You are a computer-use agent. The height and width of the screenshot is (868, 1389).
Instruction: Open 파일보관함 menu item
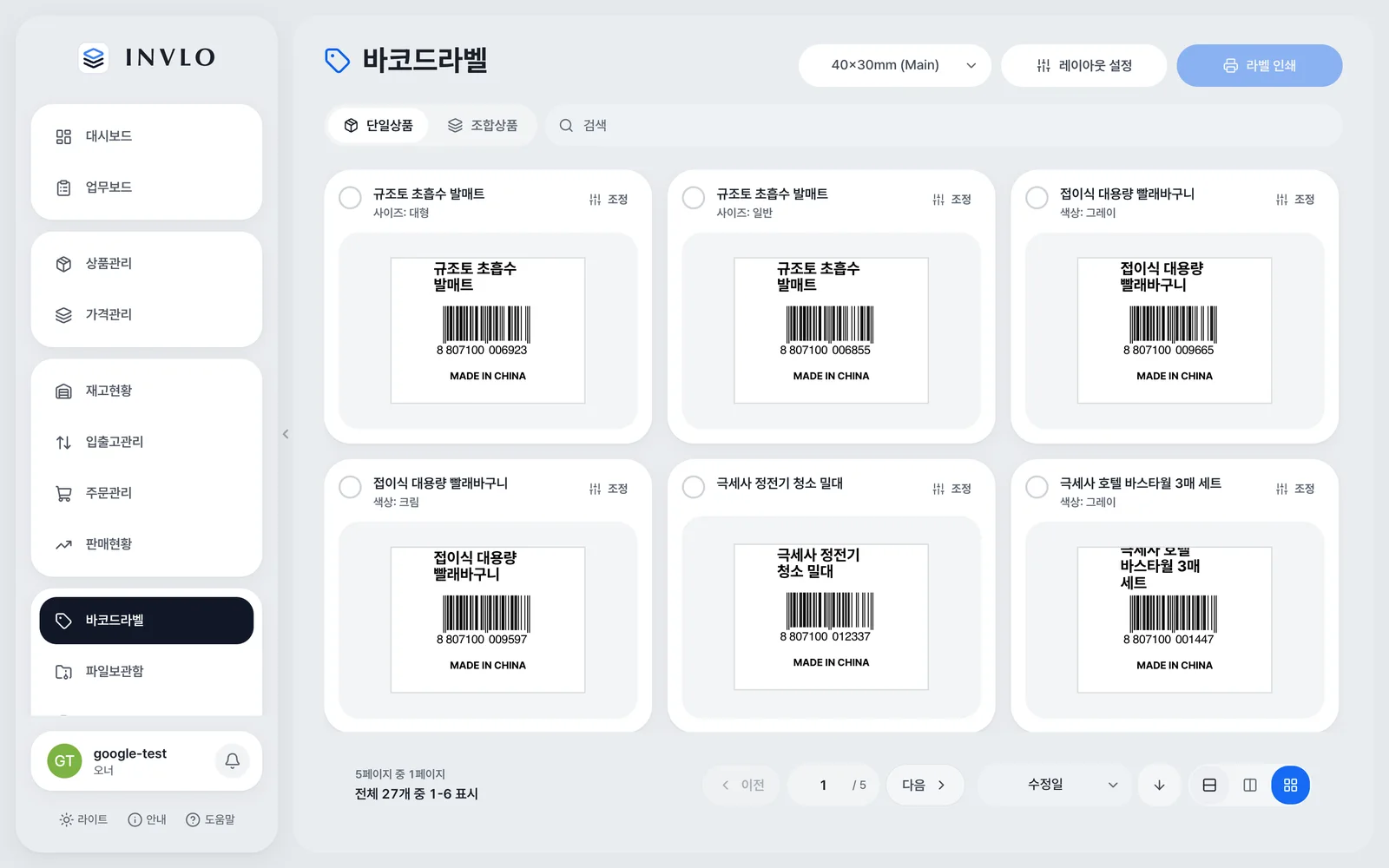[147, 672]
